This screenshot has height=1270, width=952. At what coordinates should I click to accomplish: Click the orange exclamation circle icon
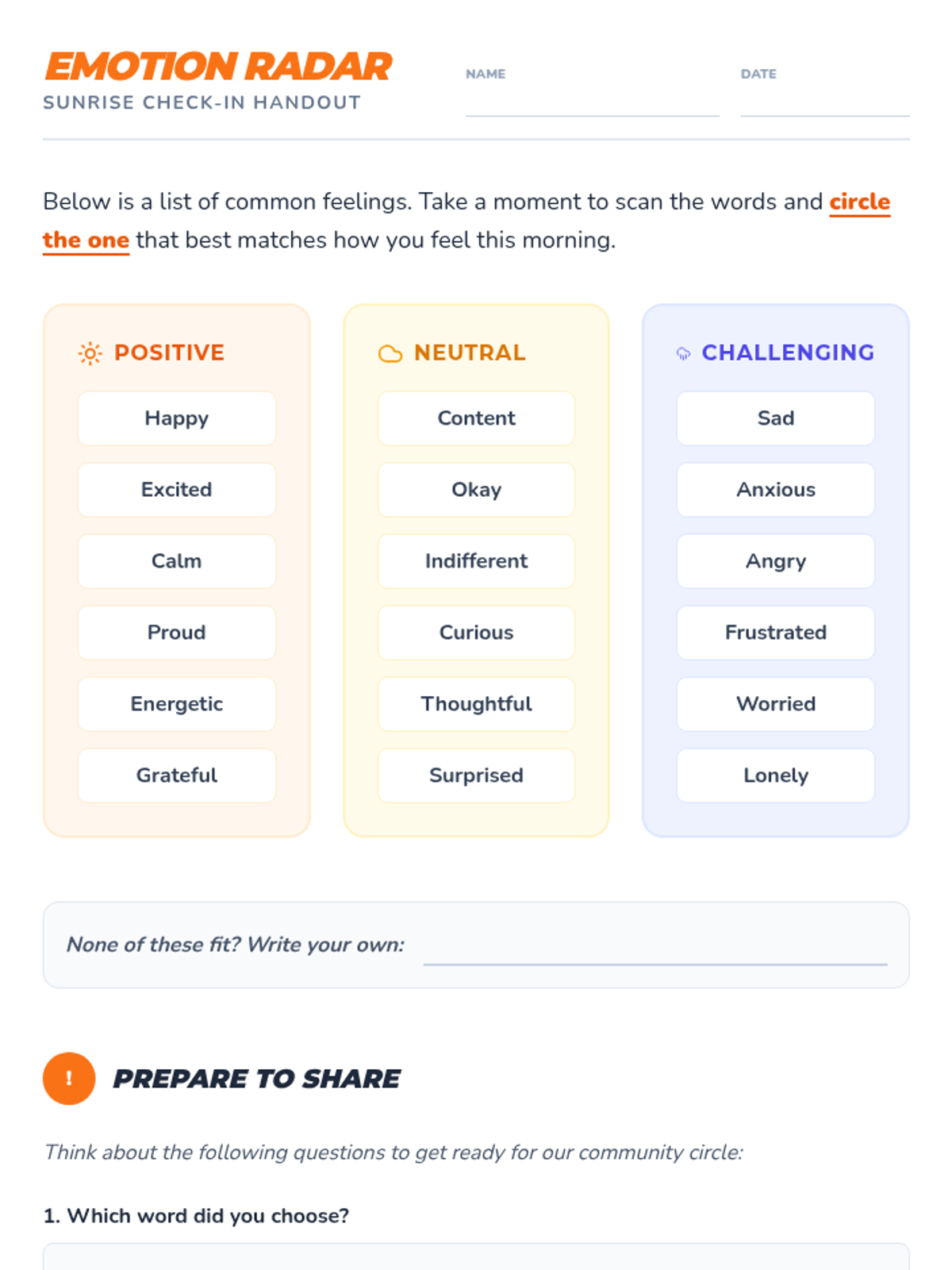click(69, 1079)
